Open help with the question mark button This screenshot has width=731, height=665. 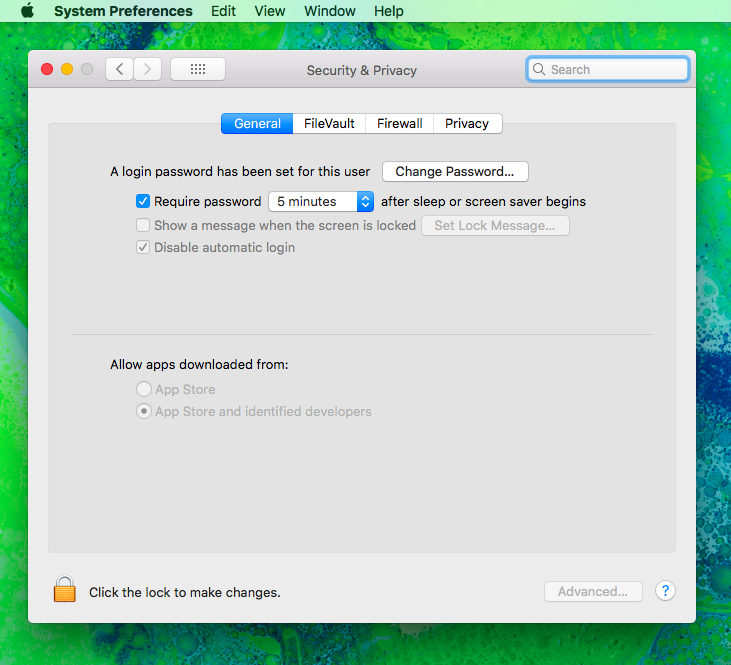pos(665,591)
